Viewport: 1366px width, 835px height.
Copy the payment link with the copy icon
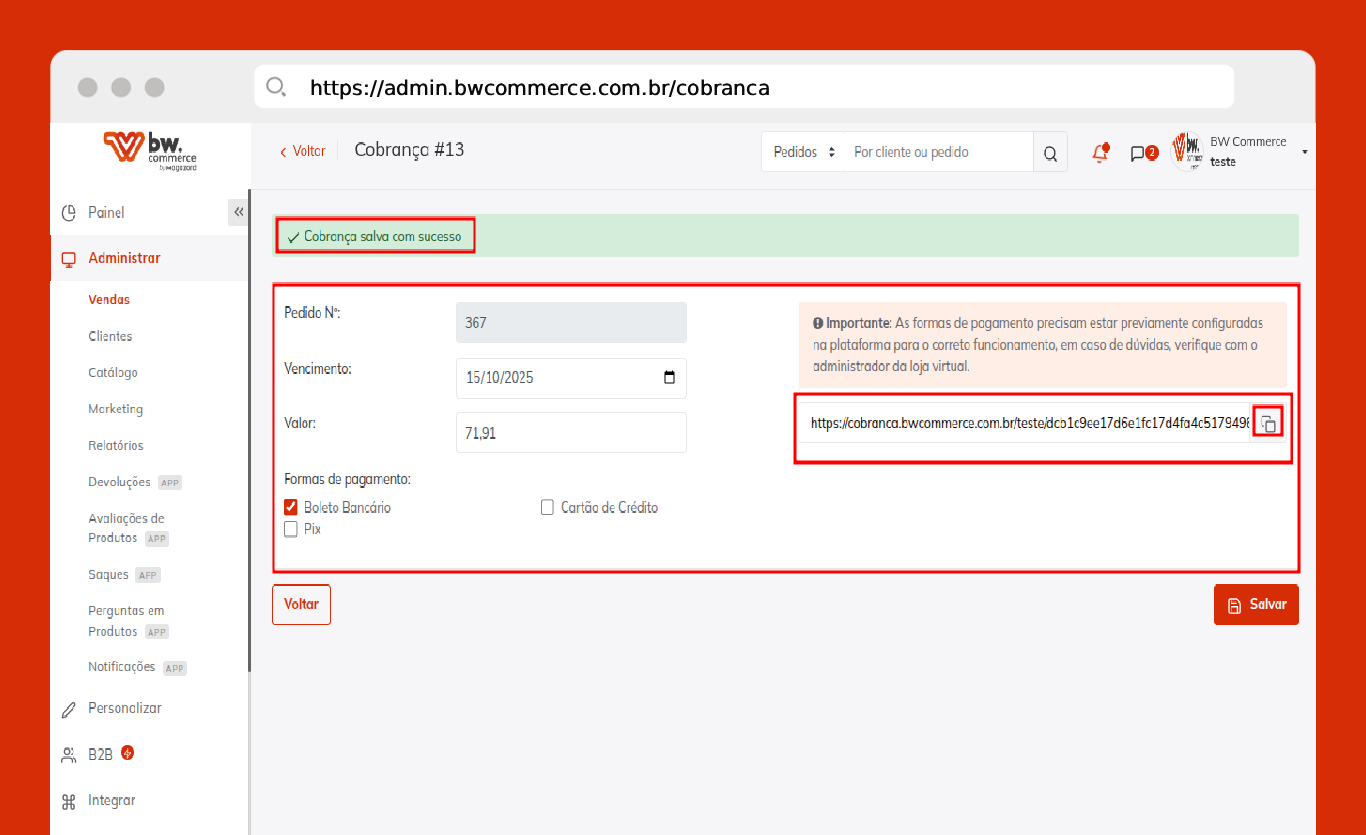pos(1267,423)
